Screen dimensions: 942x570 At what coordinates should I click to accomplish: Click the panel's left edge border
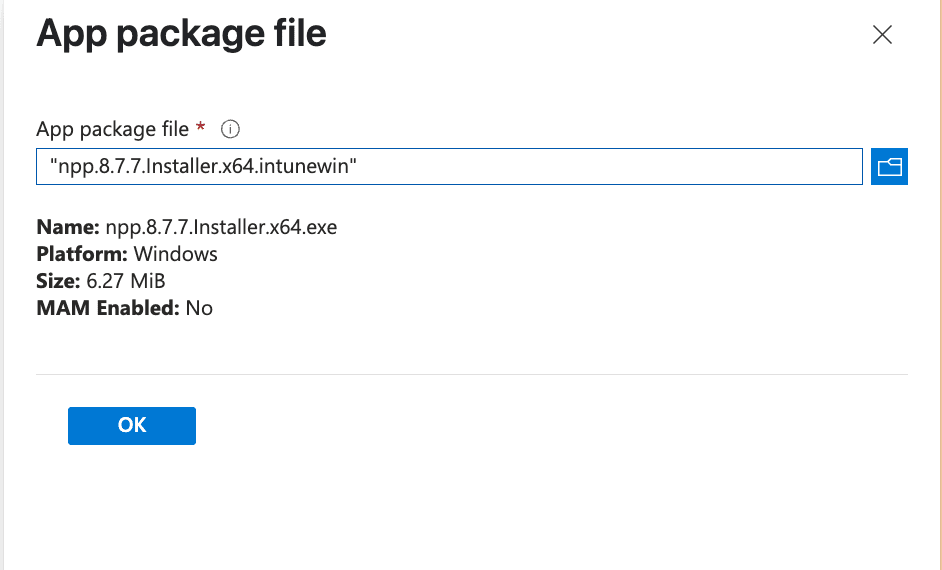[x=3, y=300]
